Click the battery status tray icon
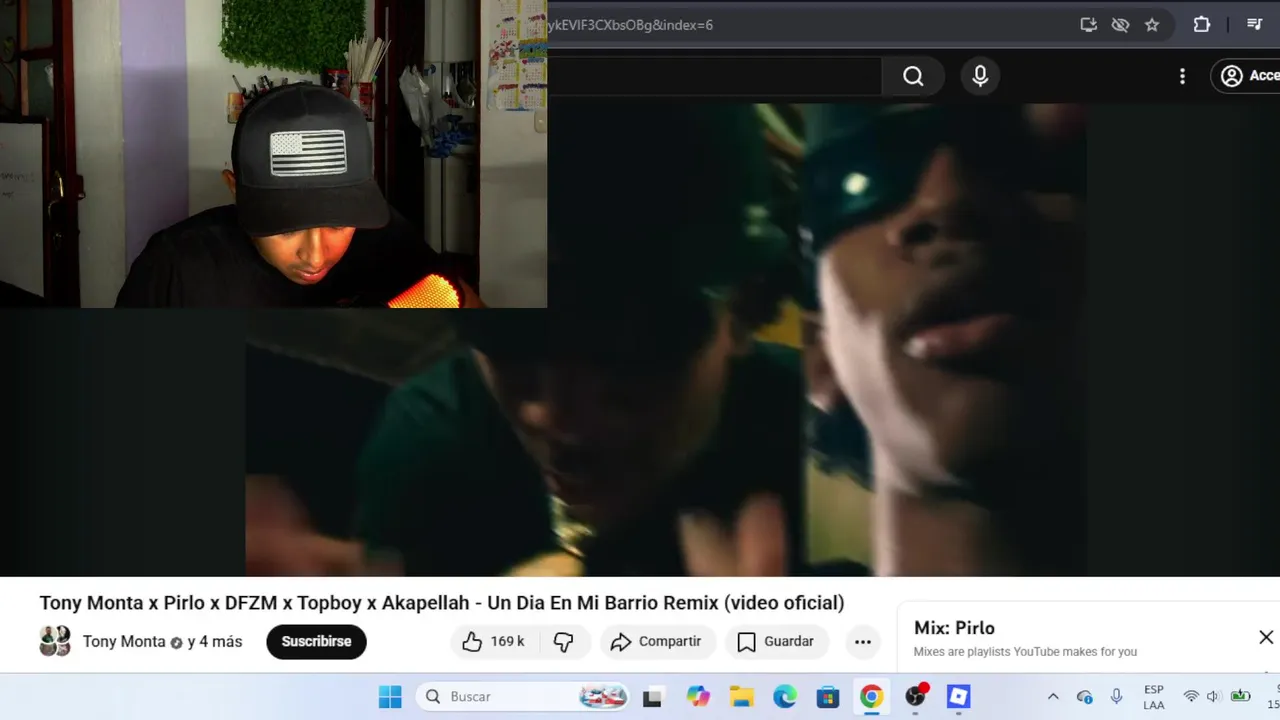Viewport: 1280px width, 720px height. 1241,697
